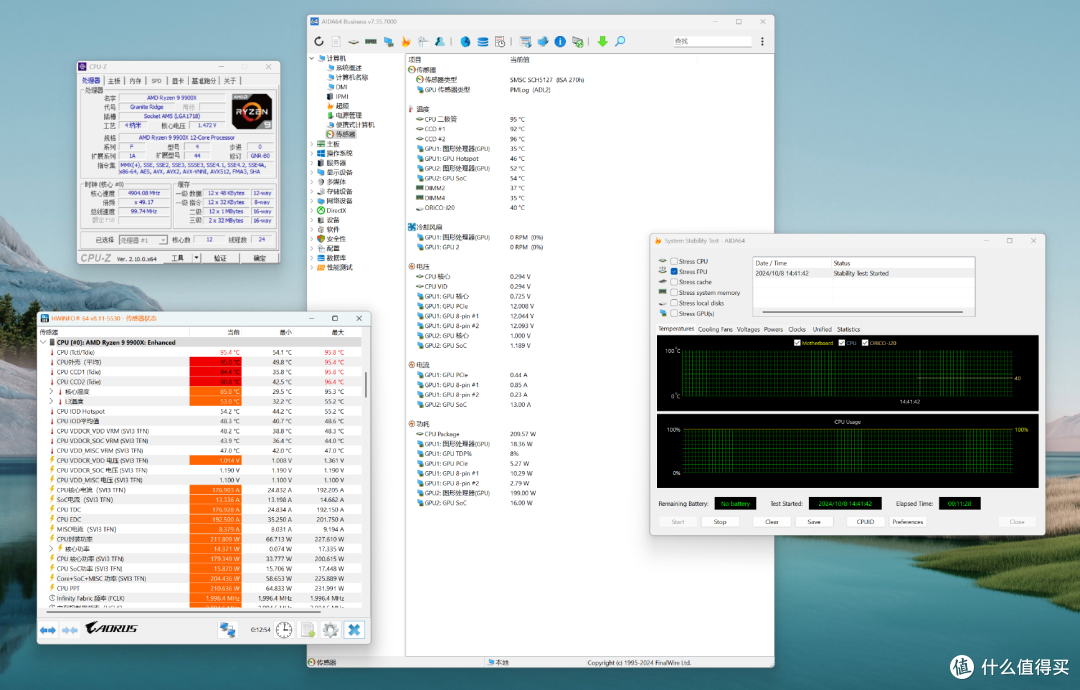Open the SPD tab in CPU-Z

(x=157, y=81)
